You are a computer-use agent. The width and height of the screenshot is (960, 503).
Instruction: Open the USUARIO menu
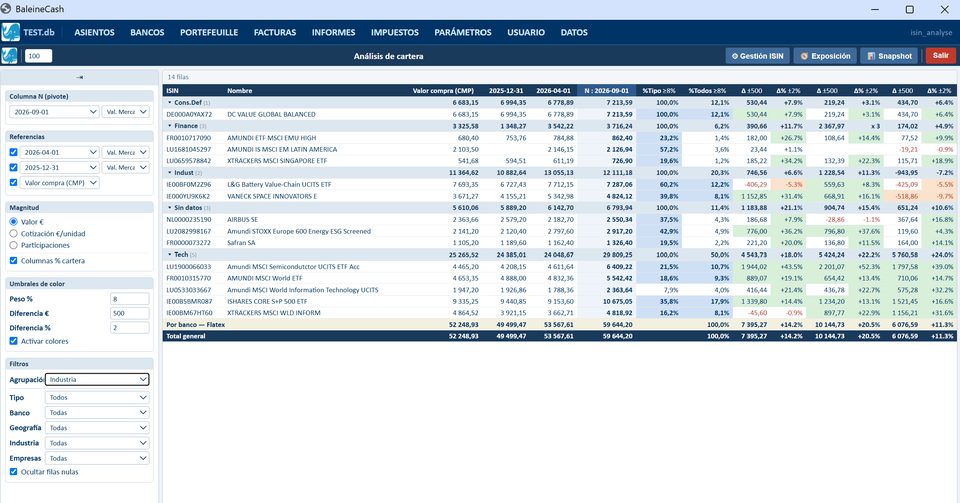tap(526, 32)
